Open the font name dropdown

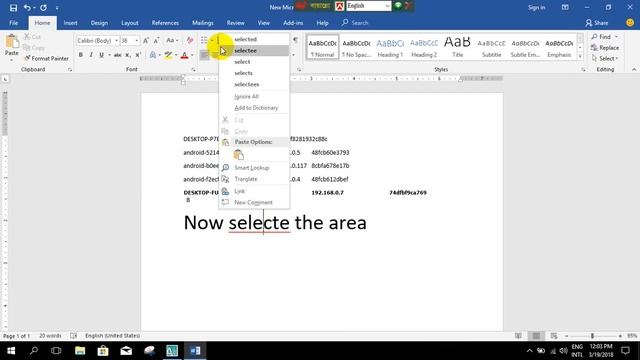tap(116, 41)
